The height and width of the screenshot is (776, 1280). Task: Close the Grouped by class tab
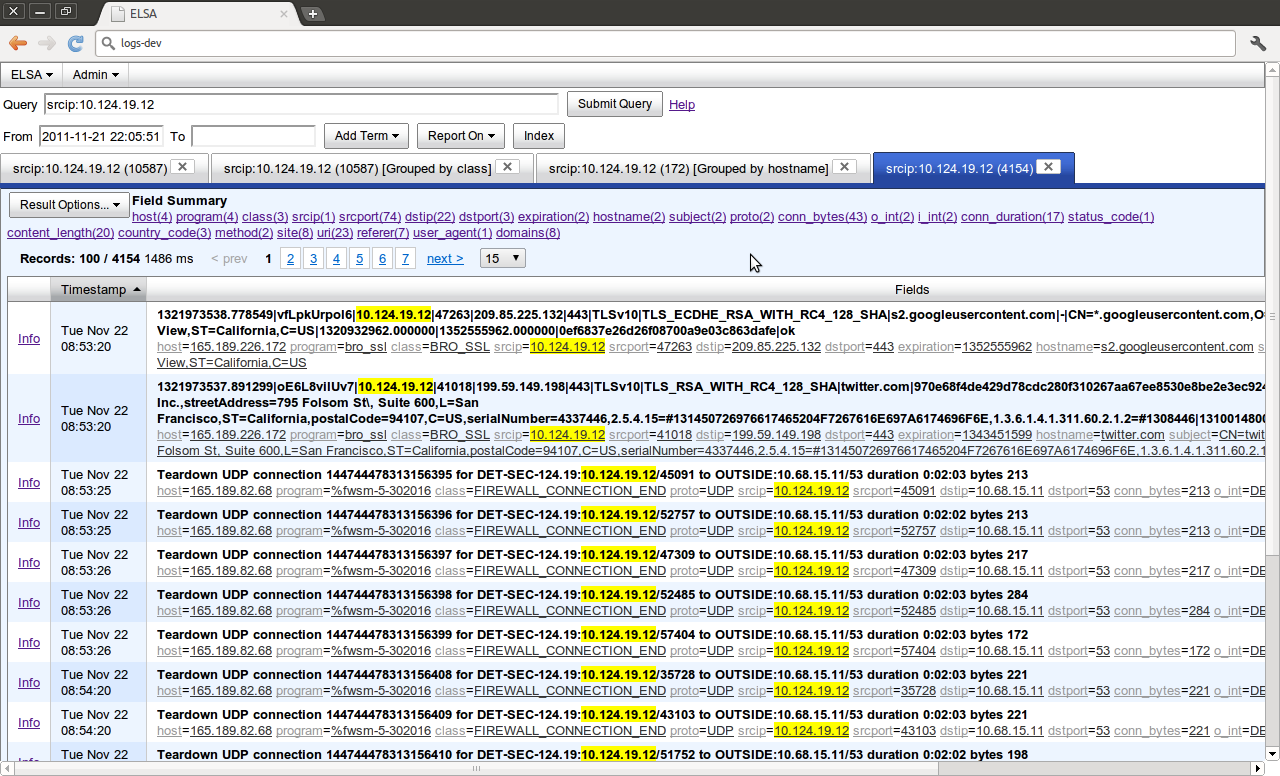pyautogui.click(x=507, y=167)
